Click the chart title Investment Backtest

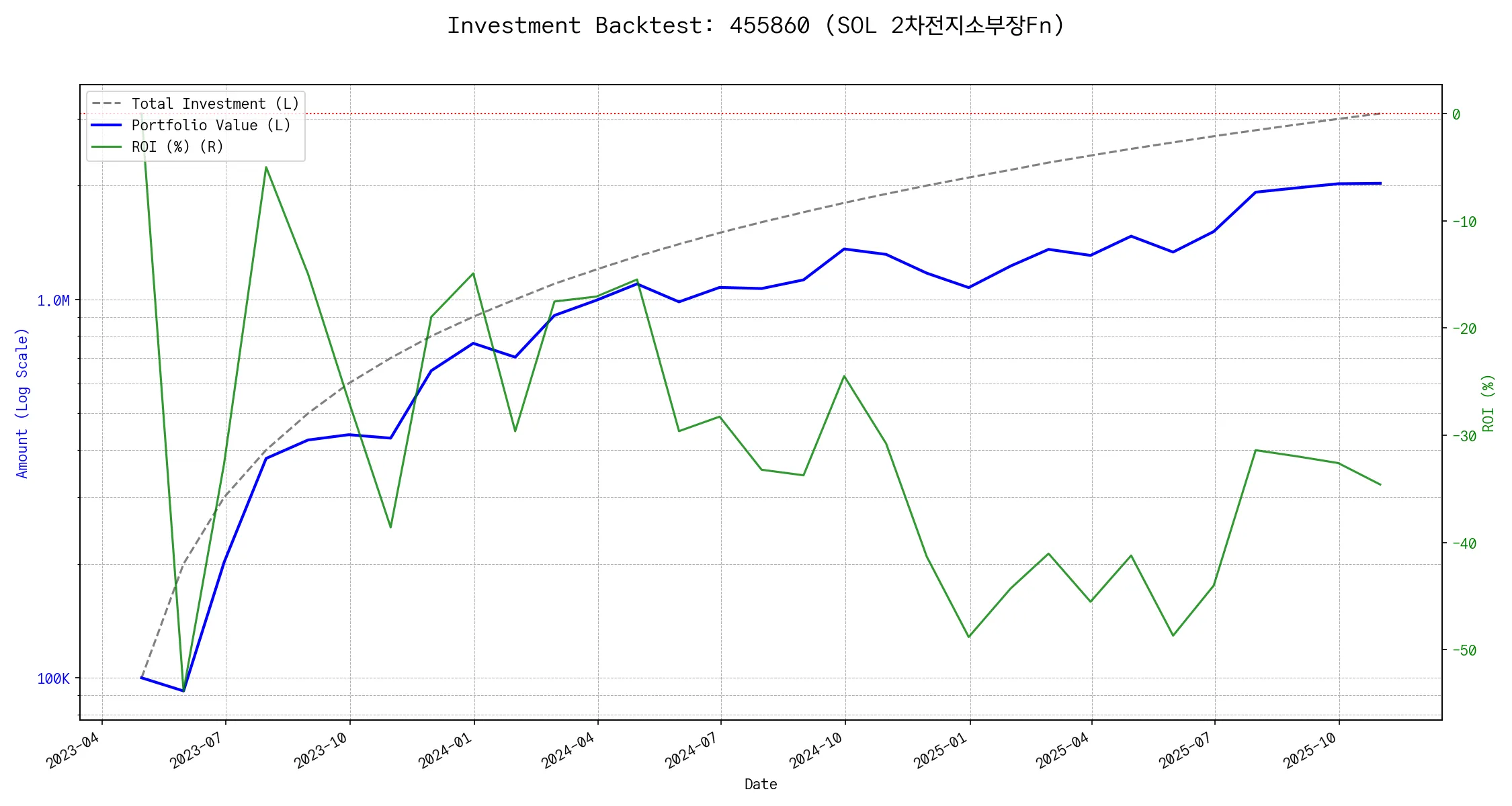[756, 26]
